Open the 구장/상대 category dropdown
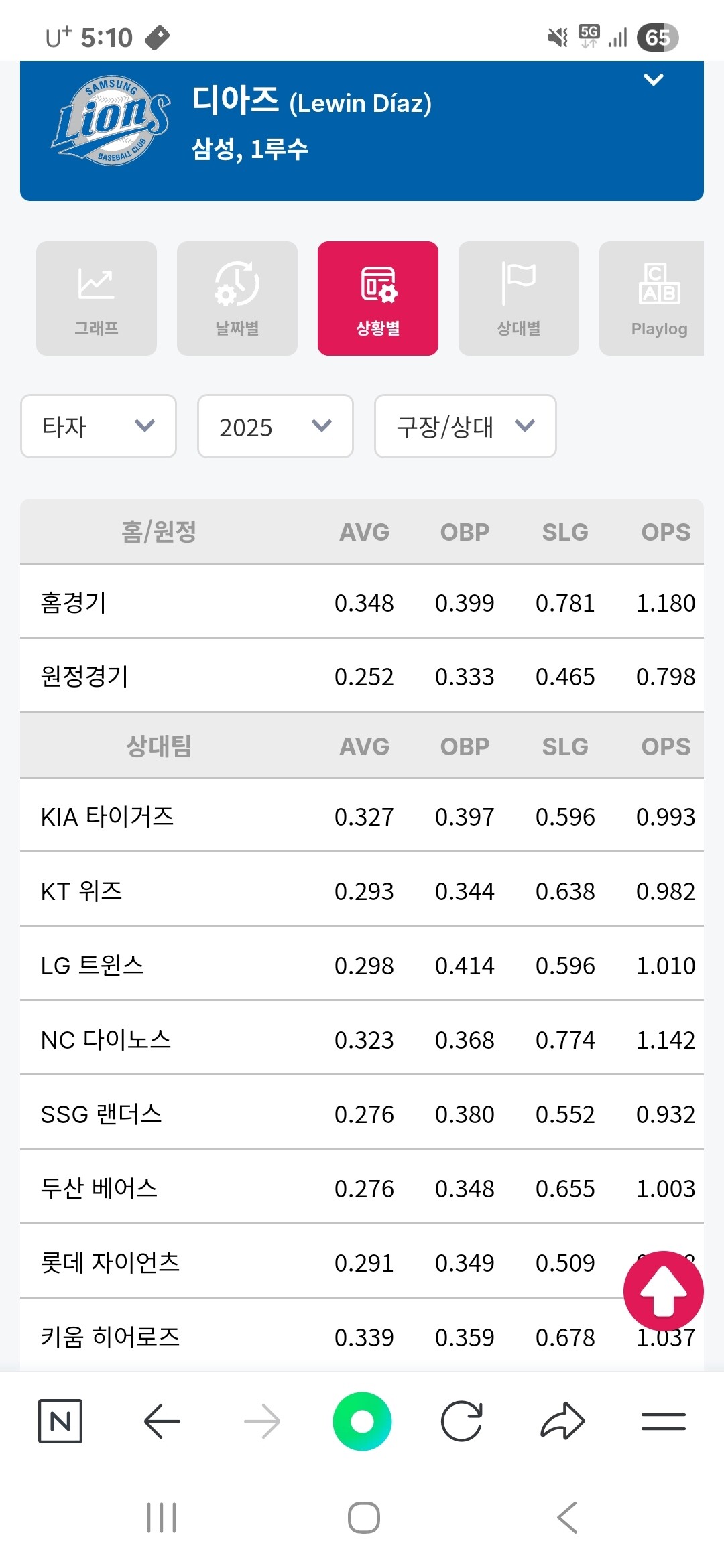 click(x=465, y=426)
